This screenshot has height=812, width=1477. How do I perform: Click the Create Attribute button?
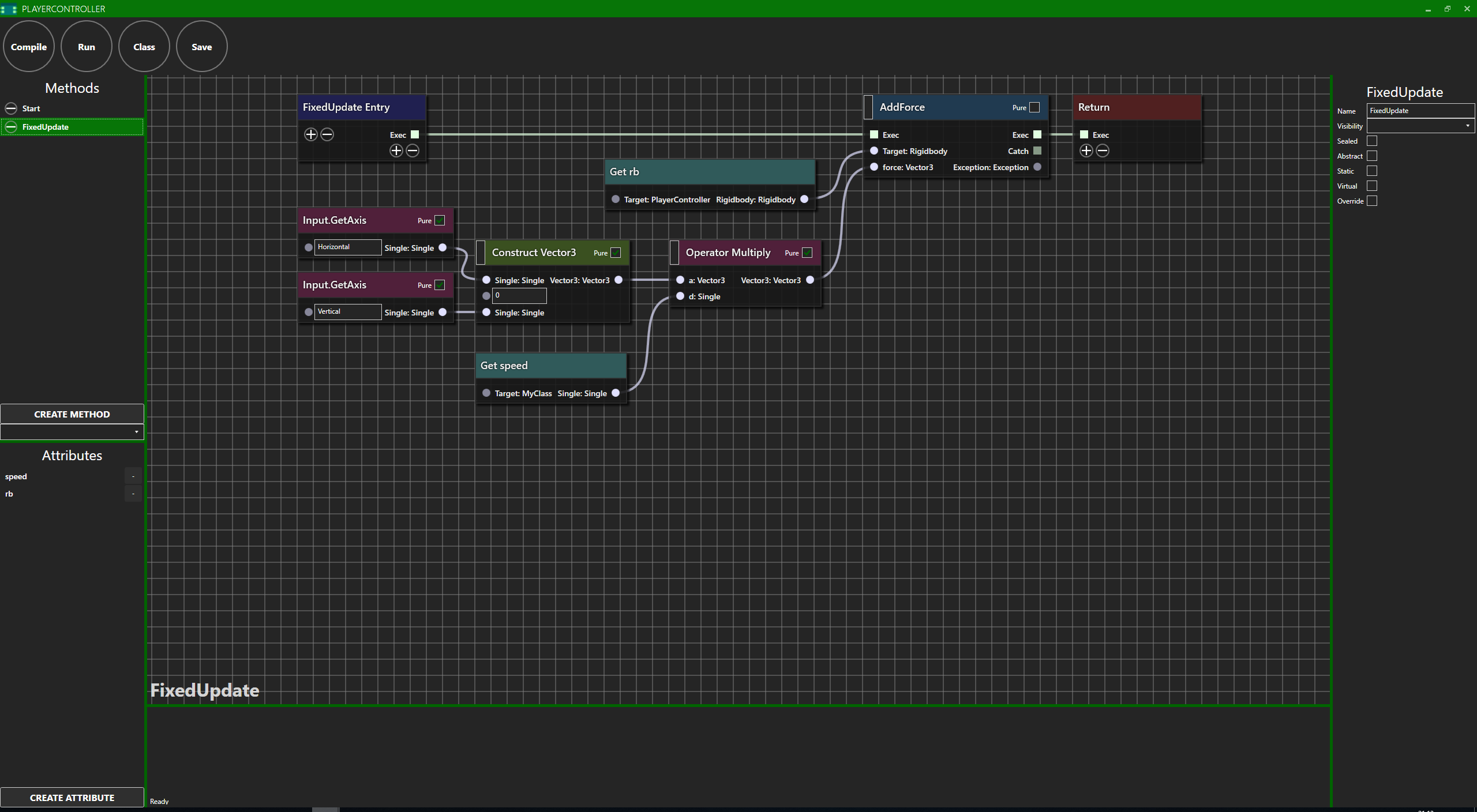(x=72, y=798)
